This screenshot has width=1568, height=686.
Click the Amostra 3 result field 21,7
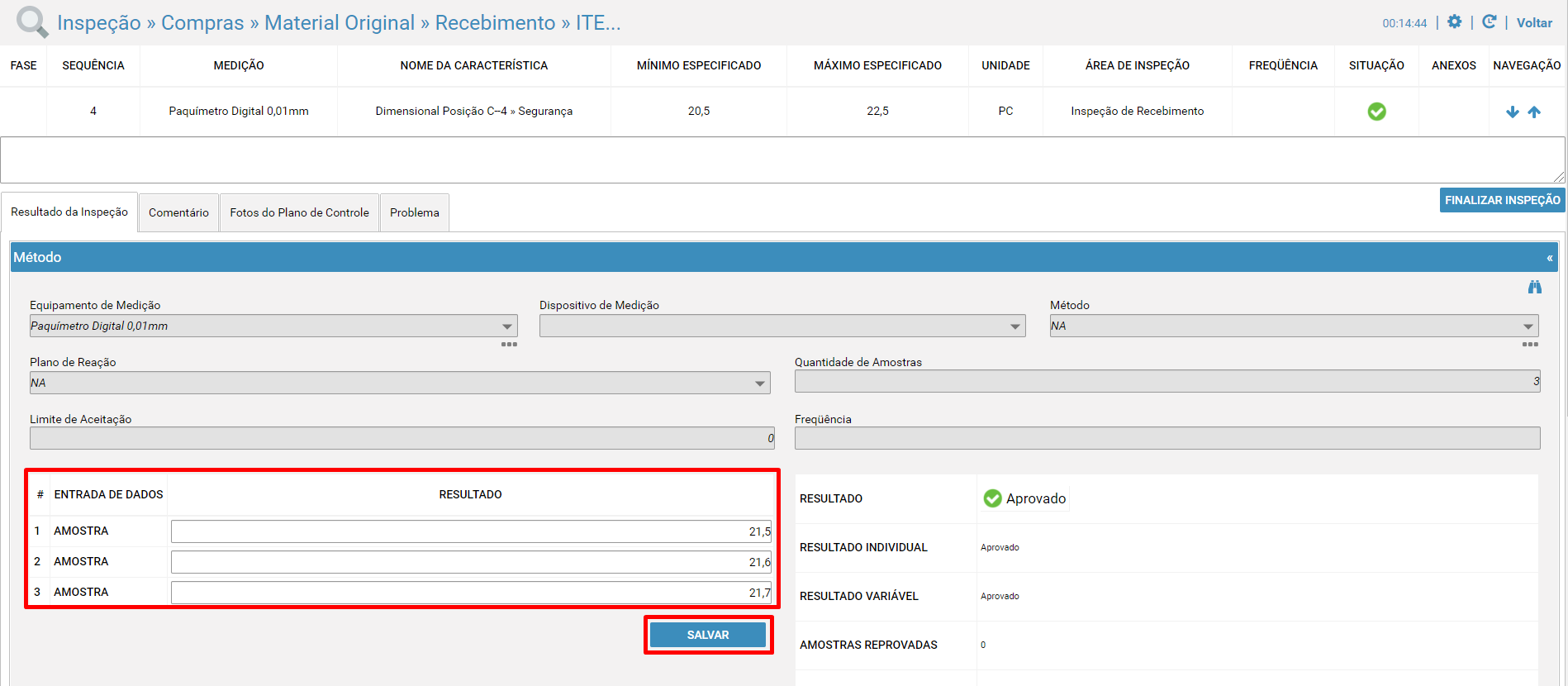471,593
